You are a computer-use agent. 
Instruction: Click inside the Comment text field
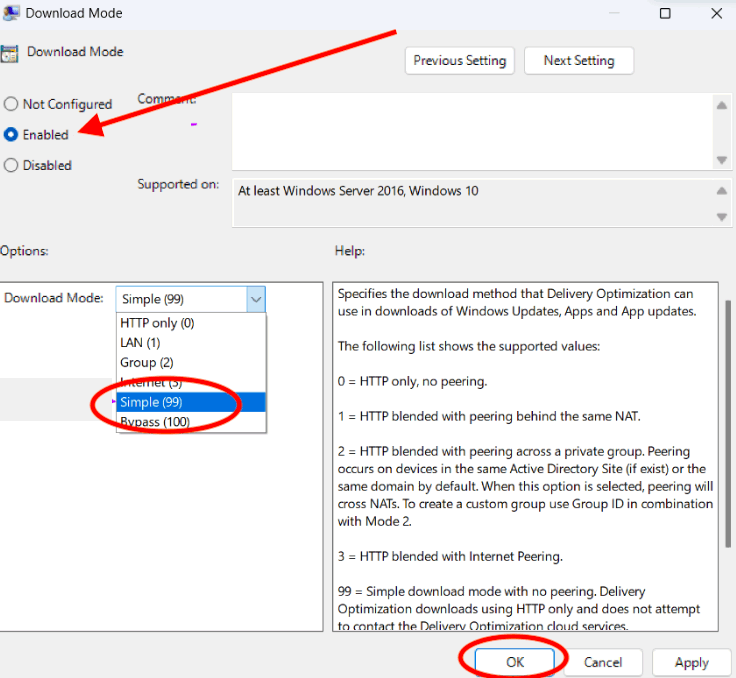(470, 130)
